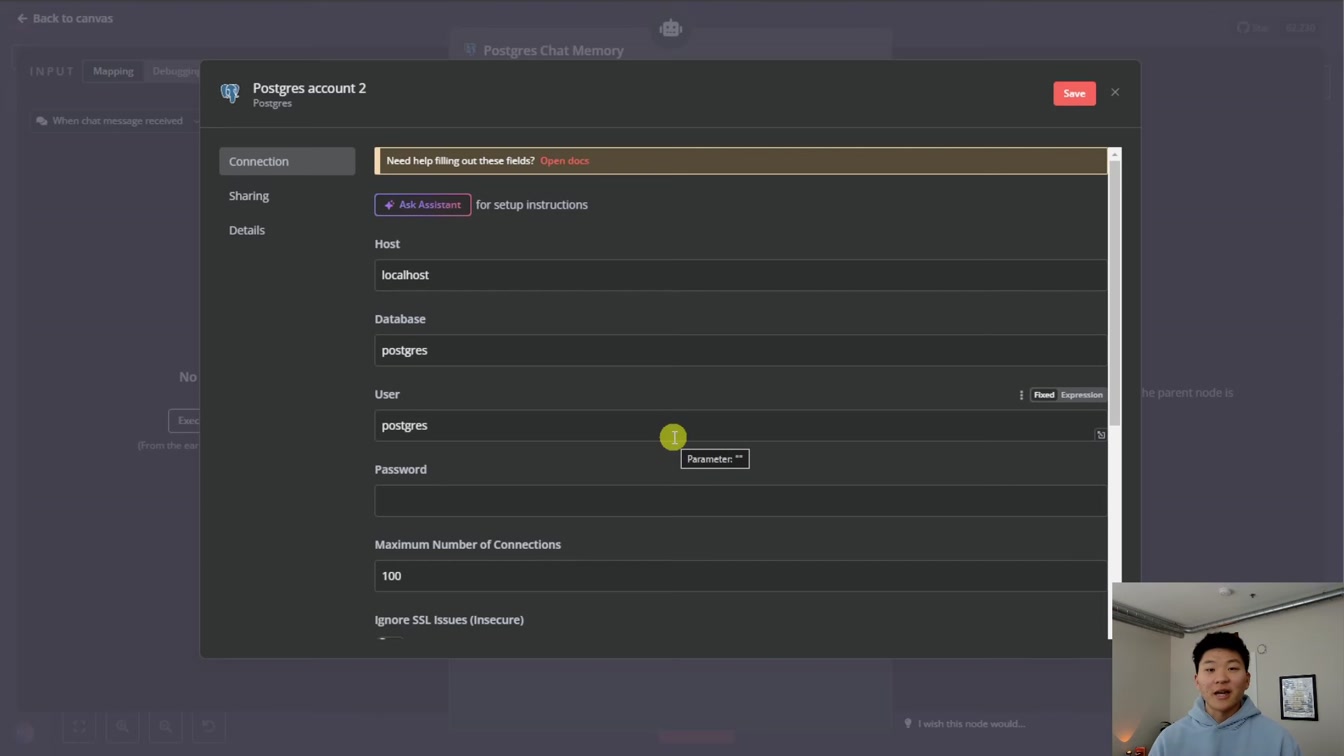Image resolution: width=1344 pixels, height=756 pixels.
Task: Click the empty Password field
Action: point(740,501)
